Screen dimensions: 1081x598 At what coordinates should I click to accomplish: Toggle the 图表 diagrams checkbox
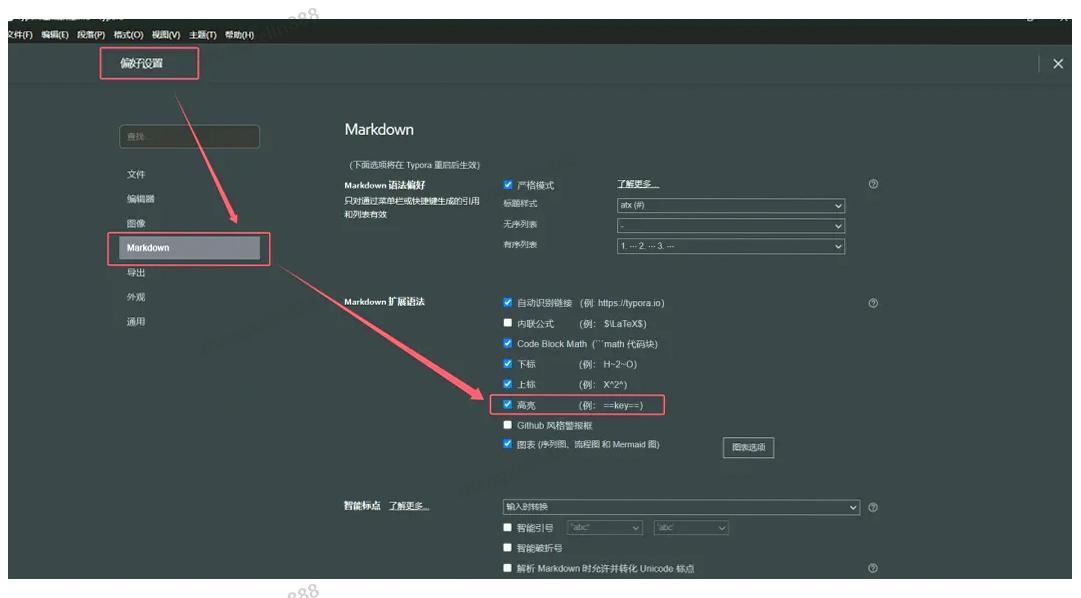tap(507, 443)
